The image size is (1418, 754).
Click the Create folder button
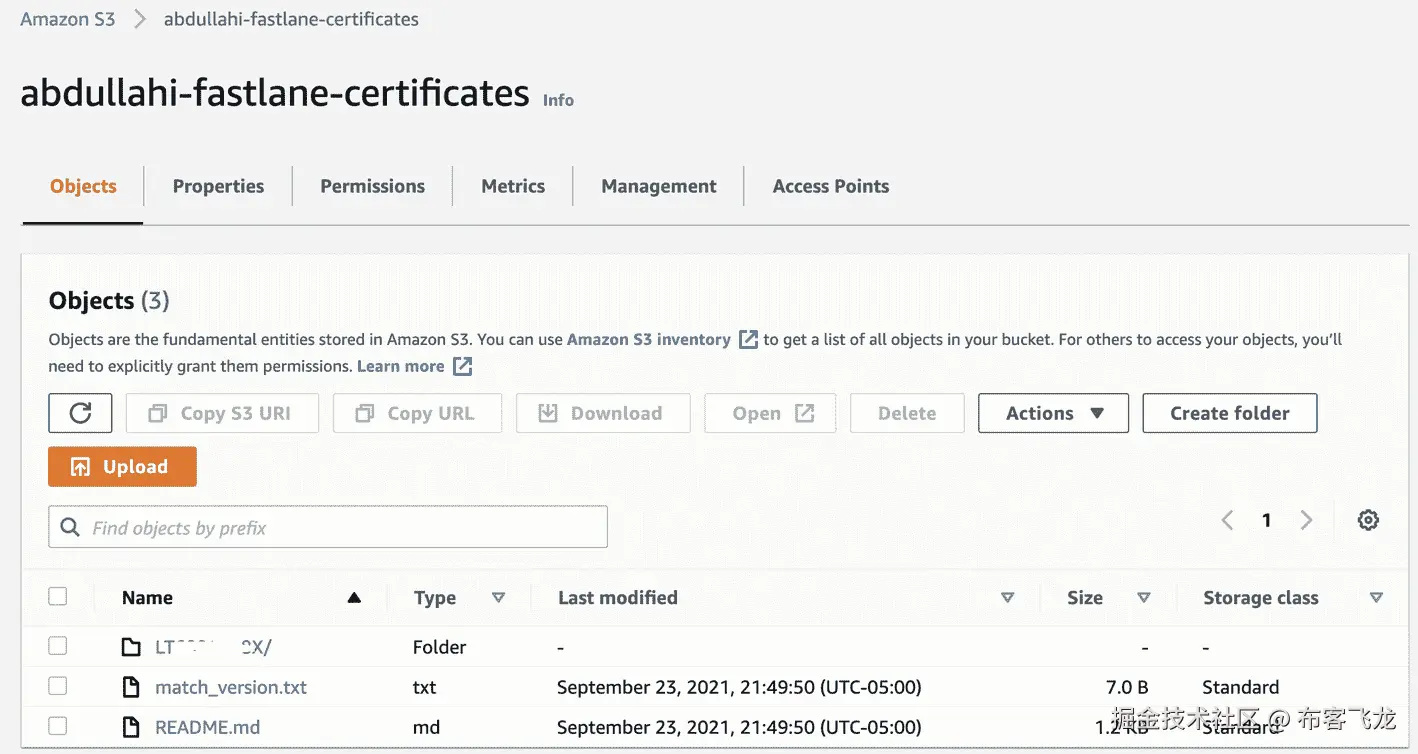pos(1229,413)
